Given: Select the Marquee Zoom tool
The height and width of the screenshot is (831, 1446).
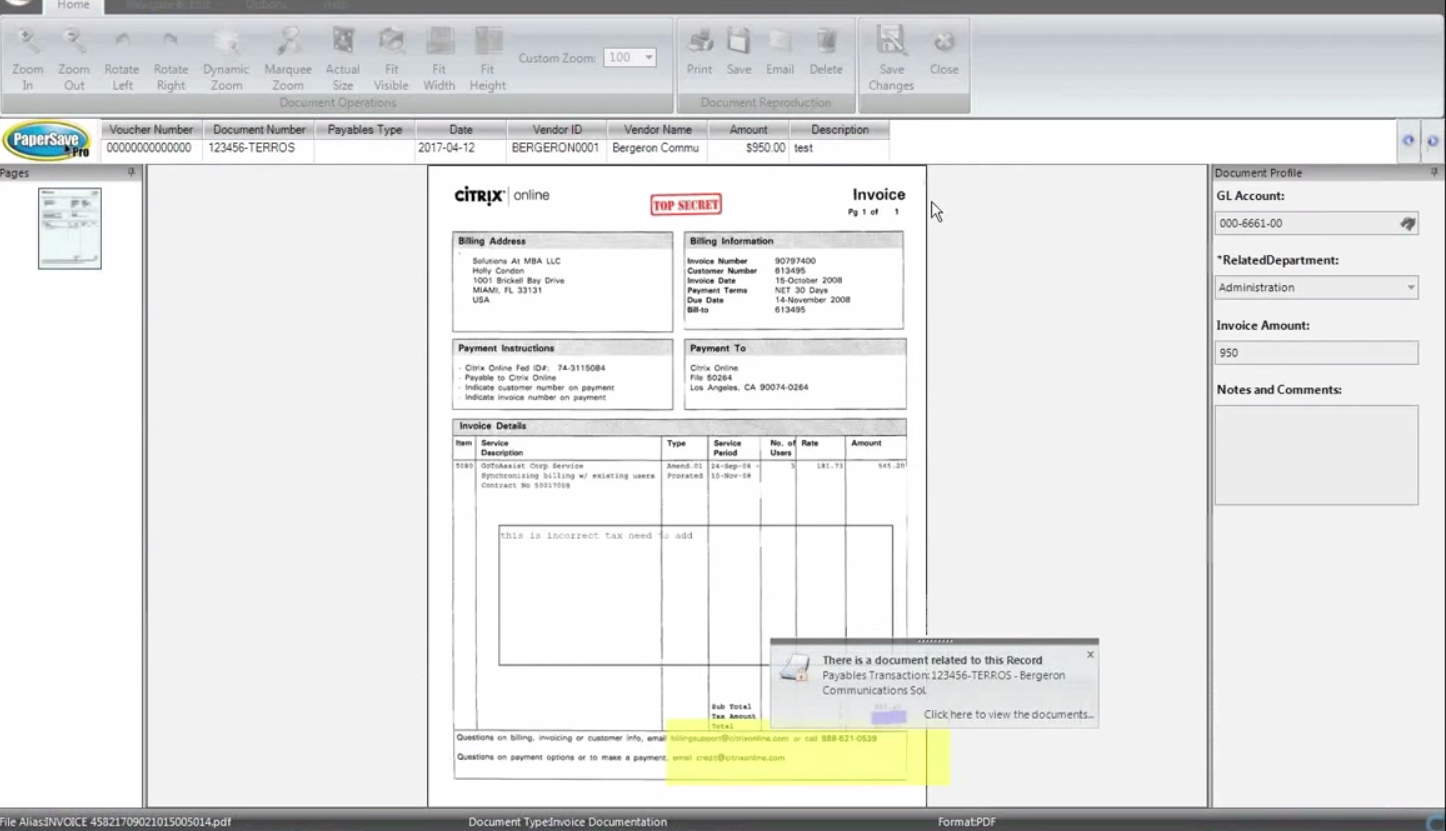Looking at the screenshot, I should [288, 58].
